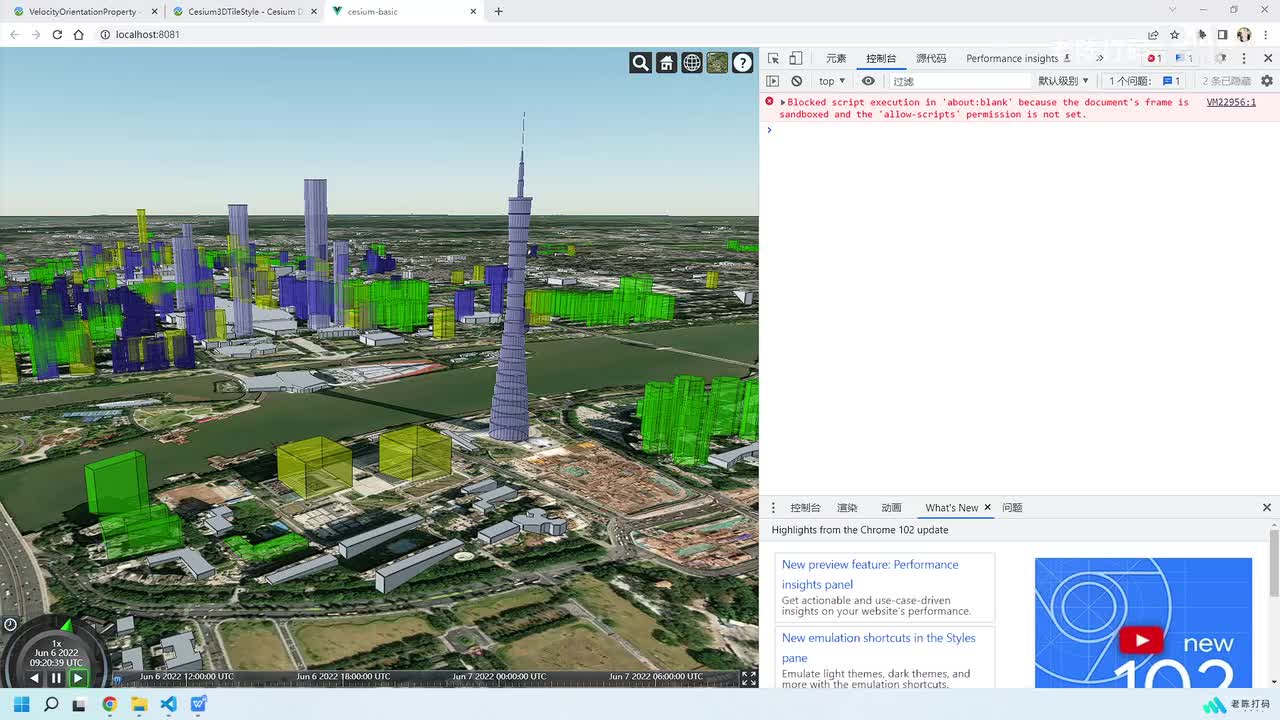Open 'New preview feature: Performance insights panel' link

[870, 574]
